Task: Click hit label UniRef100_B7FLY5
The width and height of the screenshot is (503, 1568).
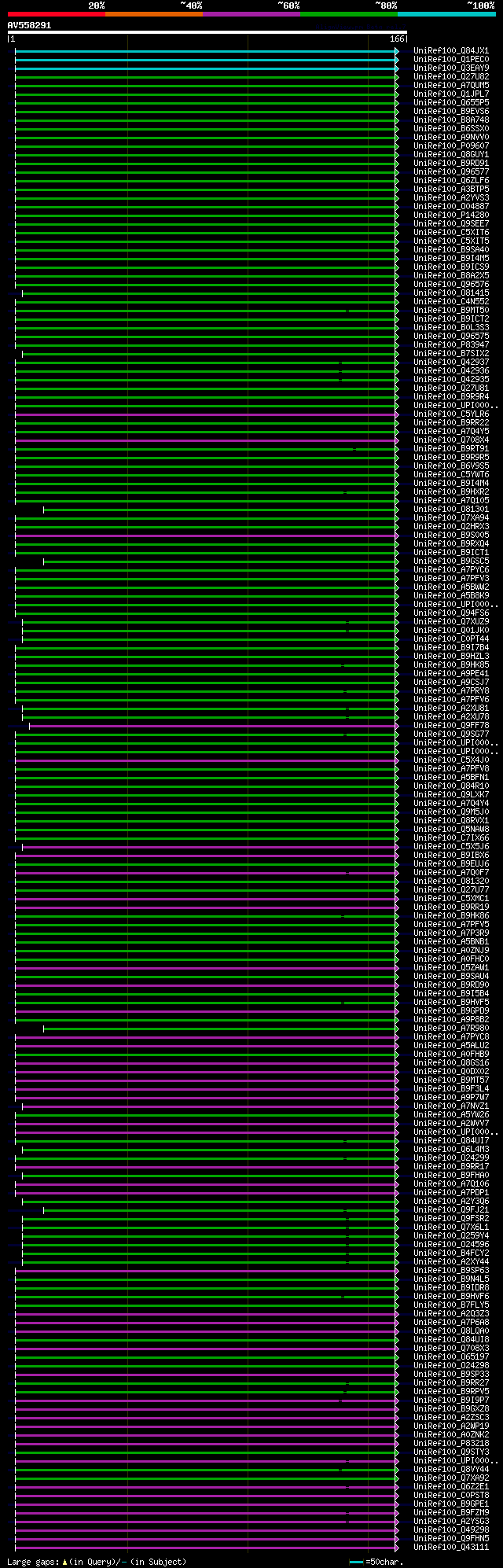Action: [451, 1305]
